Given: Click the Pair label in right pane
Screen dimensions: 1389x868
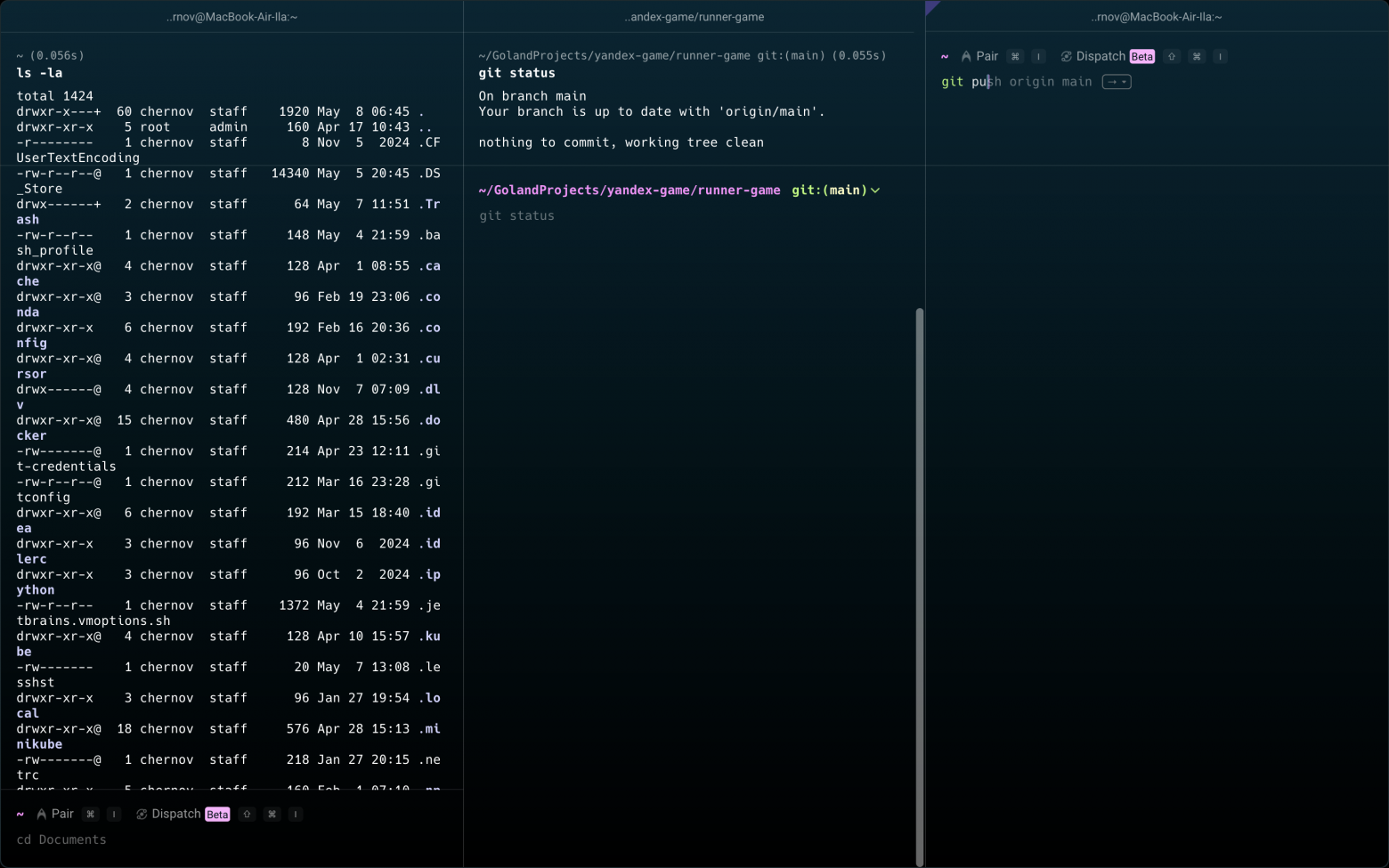Looking at the screenshot, I should click(x=987, y=56).
